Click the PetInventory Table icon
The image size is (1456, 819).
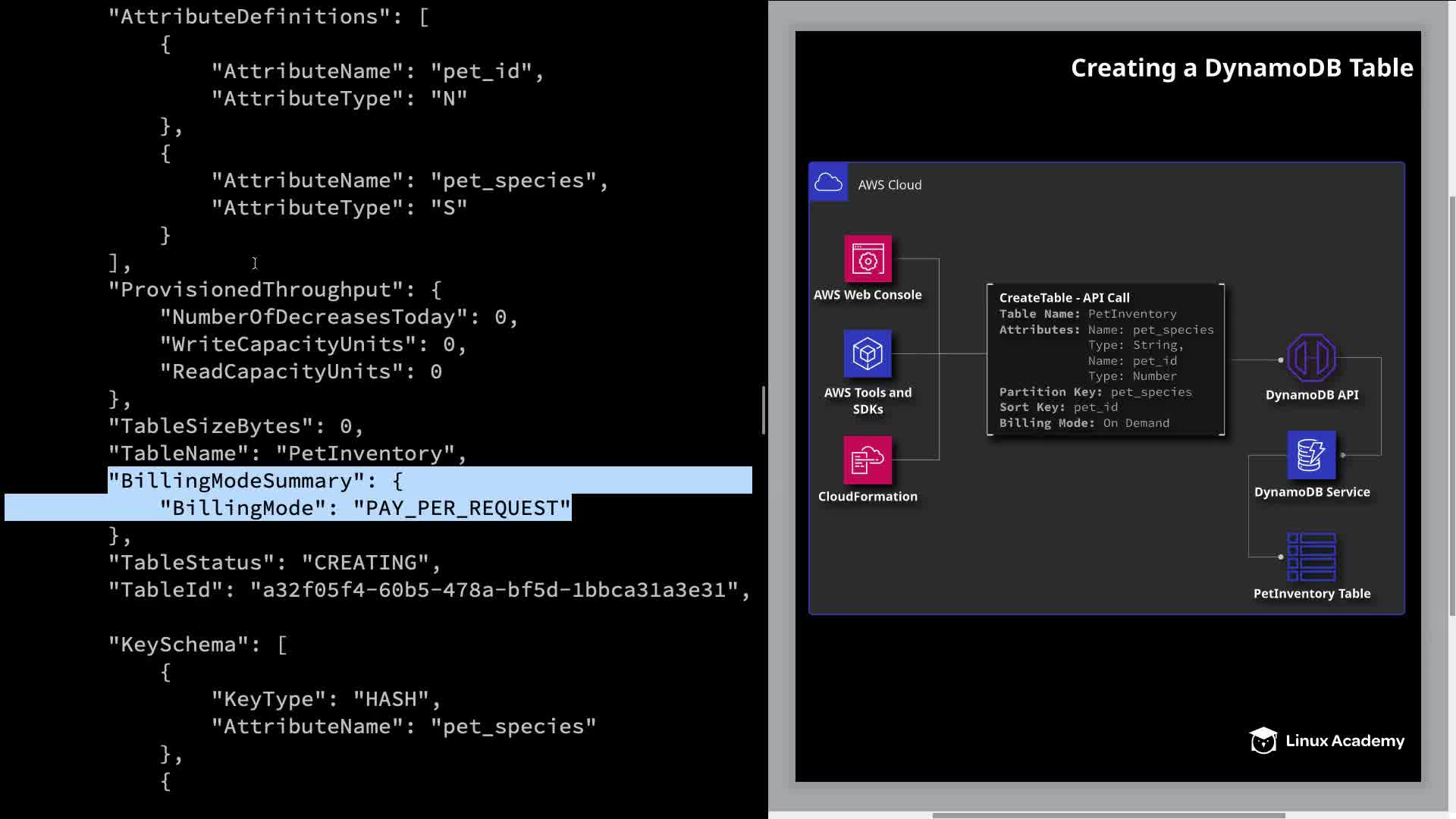(1311, 557)
